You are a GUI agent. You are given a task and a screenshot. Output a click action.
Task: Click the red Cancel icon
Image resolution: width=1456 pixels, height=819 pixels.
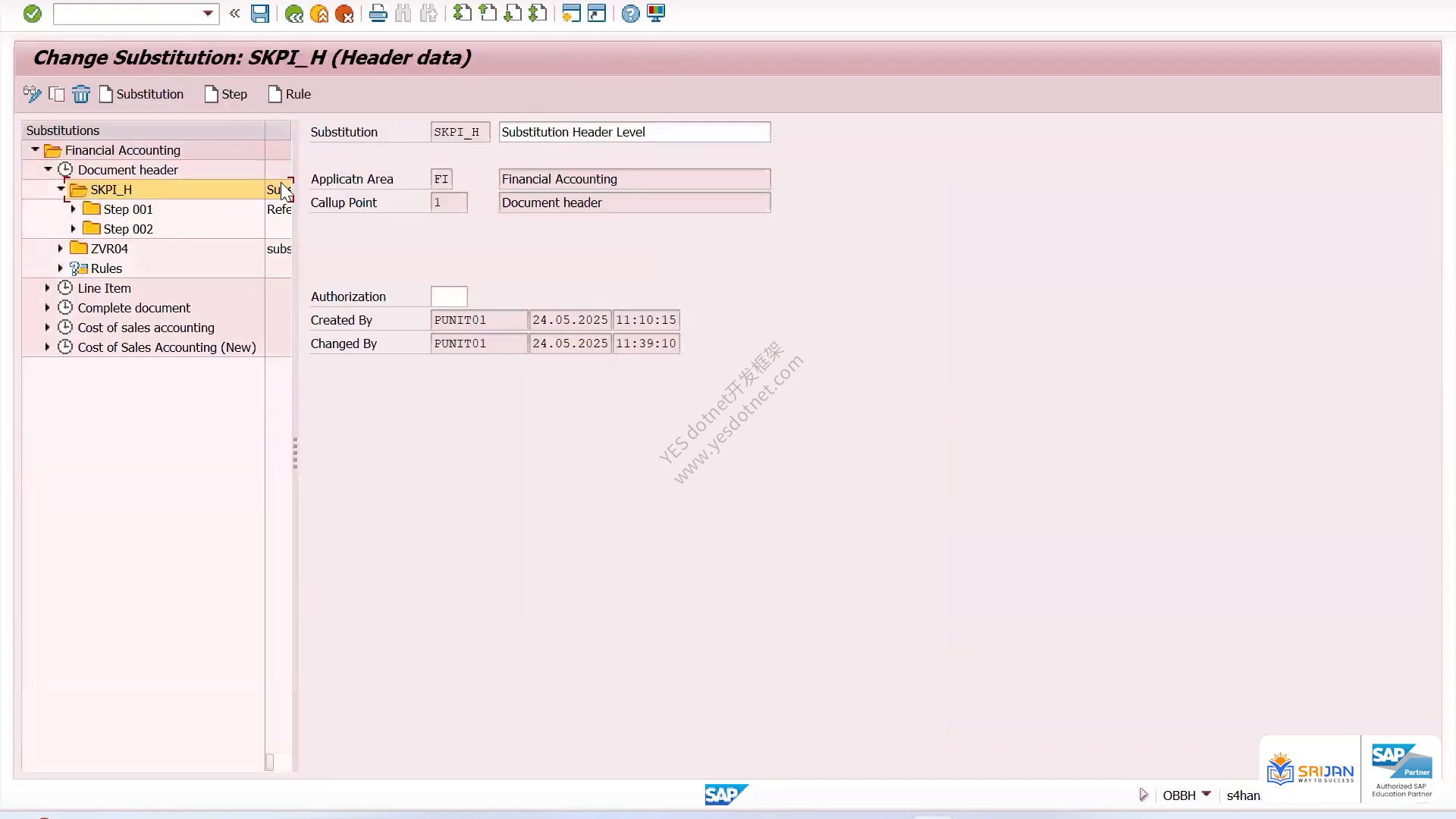coord(344,14)
